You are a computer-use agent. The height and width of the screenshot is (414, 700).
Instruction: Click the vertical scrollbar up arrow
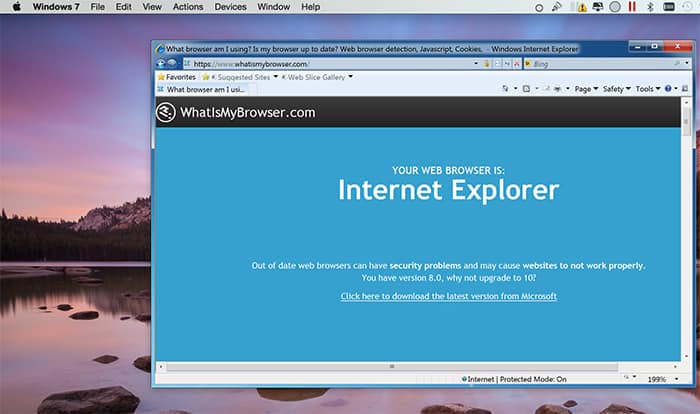pos(686,102)
